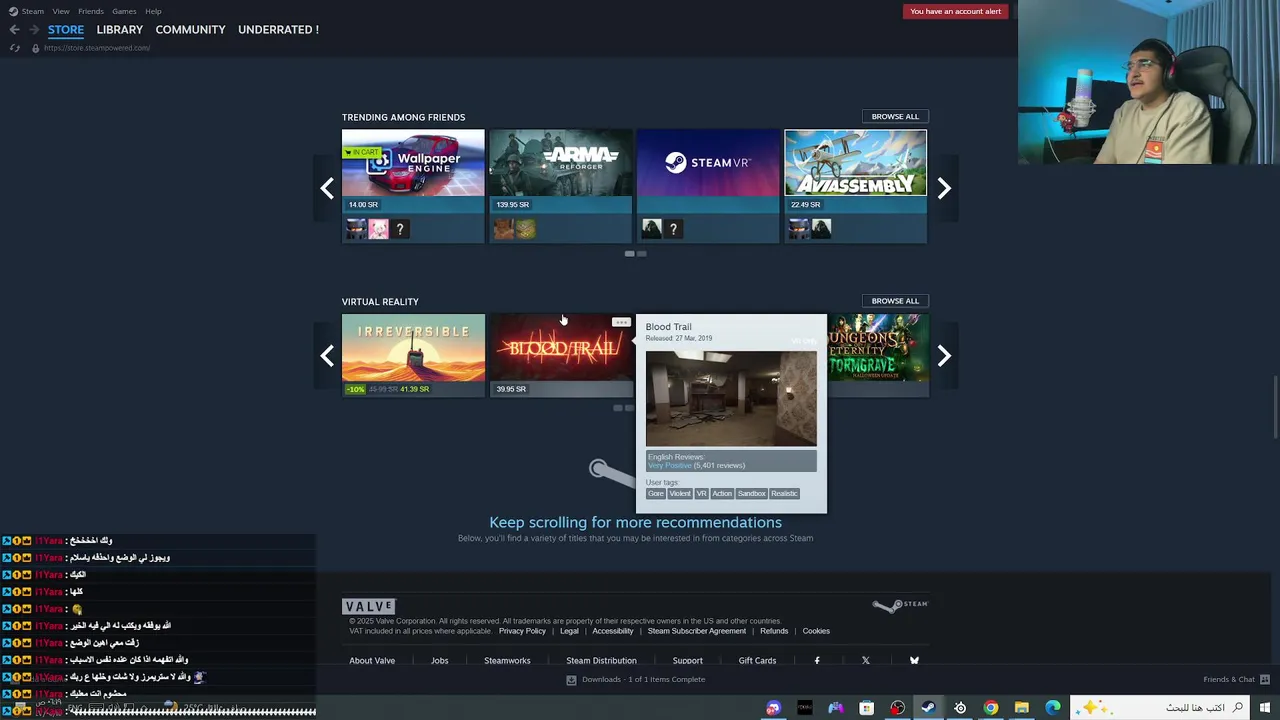Open the About Valve footer link
This screenshot has height=720, width=1280.
click(x=372, y=660)
